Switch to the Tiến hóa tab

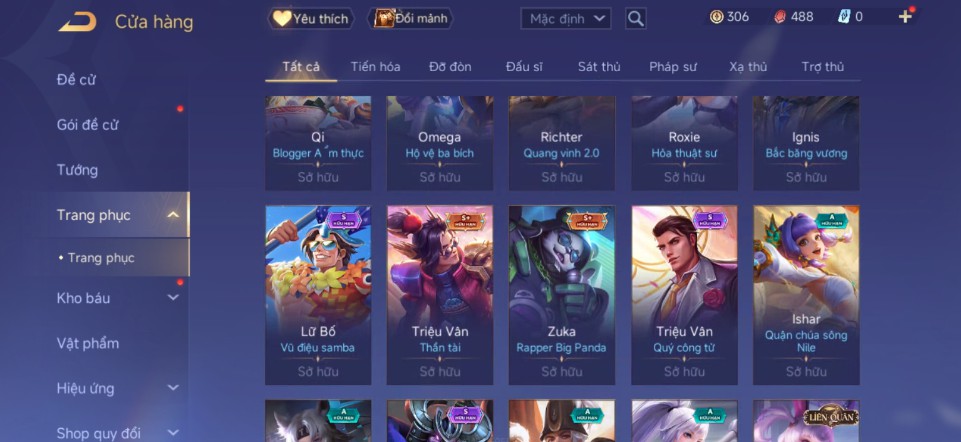pos(375,67)
